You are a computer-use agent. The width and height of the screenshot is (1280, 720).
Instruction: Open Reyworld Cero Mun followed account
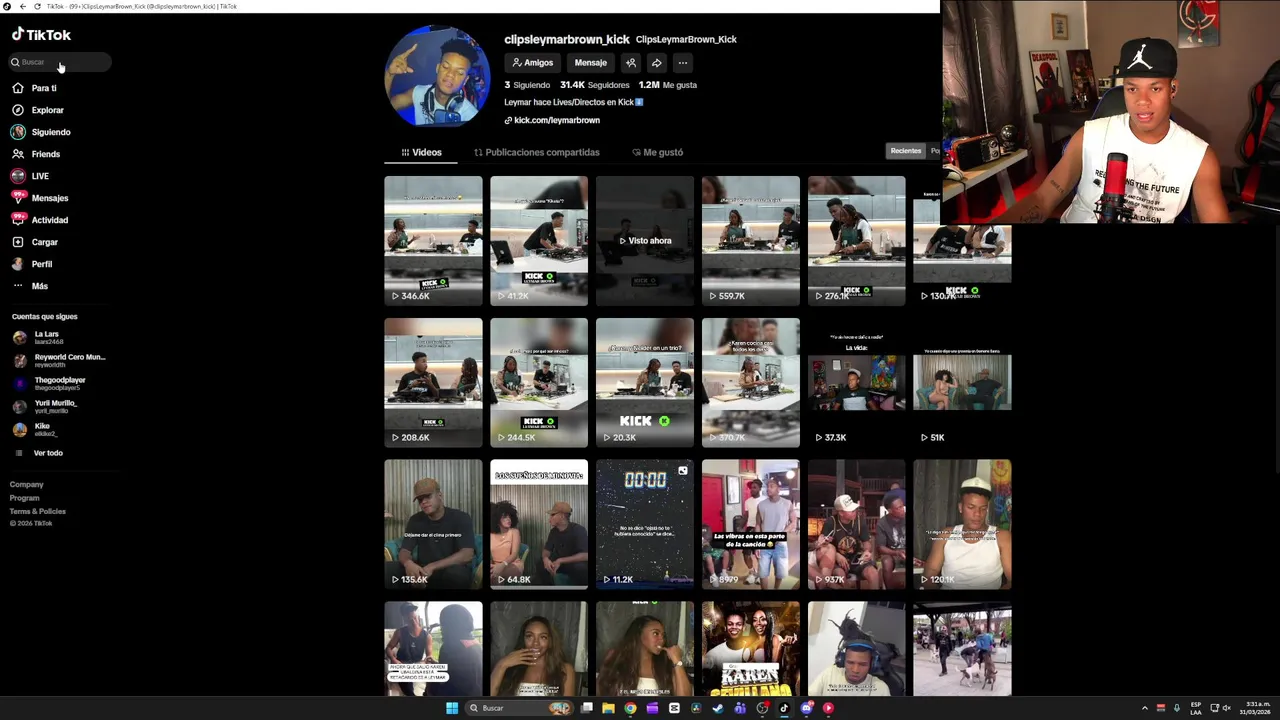tap(58, 360)
